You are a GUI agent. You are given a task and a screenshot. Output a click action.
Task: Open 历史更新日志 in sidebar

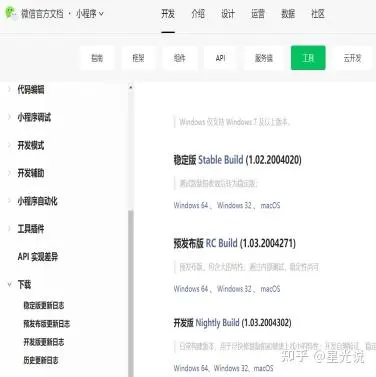click(41, 360)
